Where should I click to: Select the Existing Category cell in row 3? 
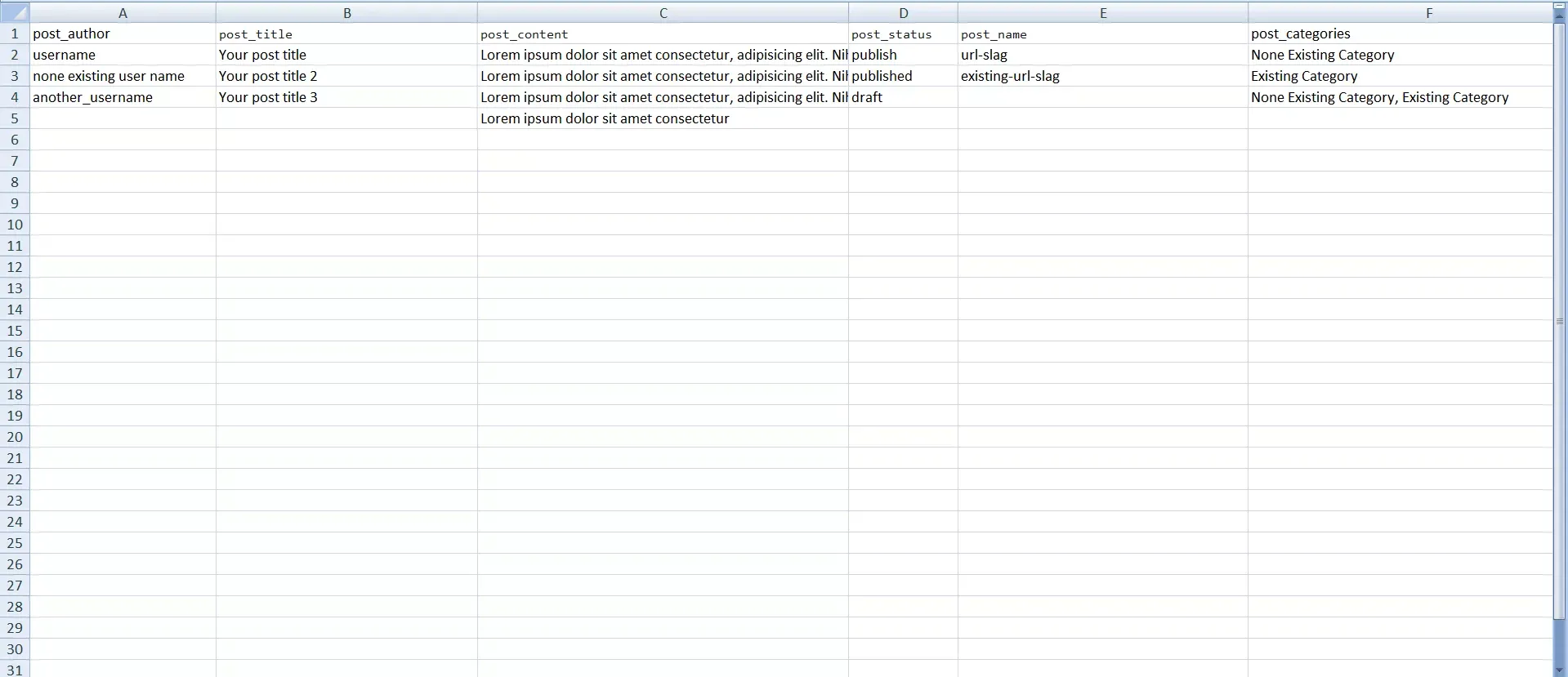click(x=1400, y=76)
